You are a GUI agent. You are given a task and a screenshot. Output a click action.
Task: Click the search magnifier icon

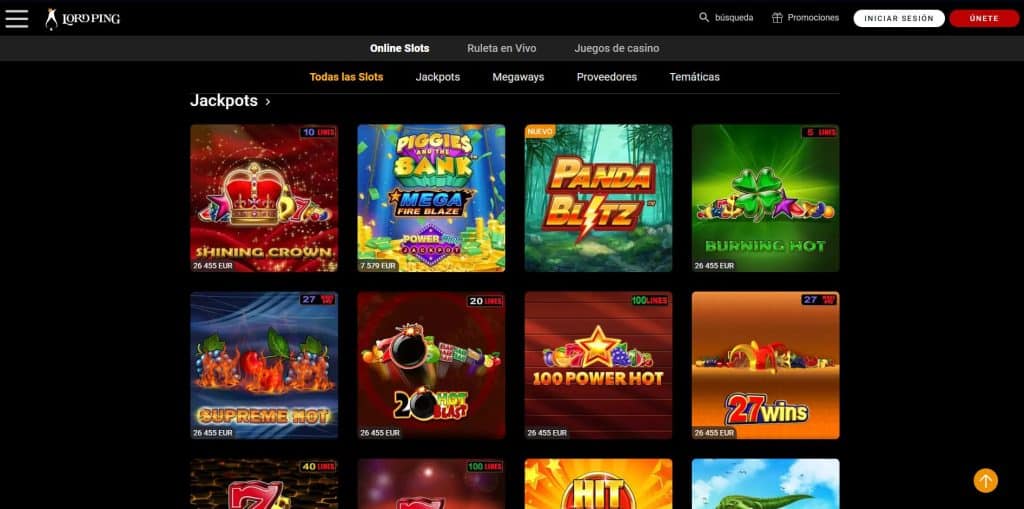704,18
